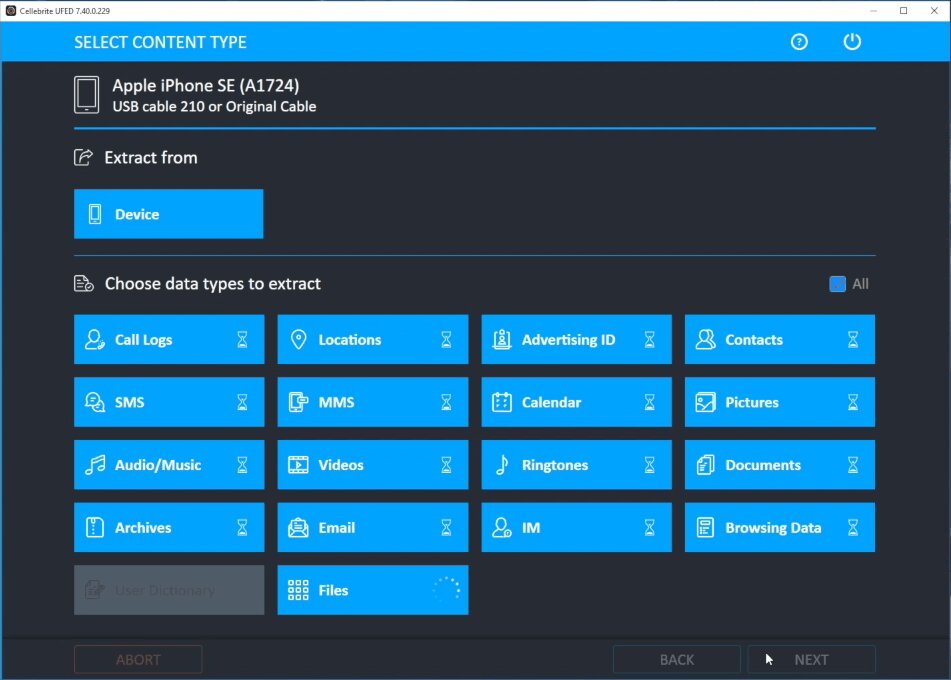Click the greyed User Dictionary tile

tap(169, 590)
